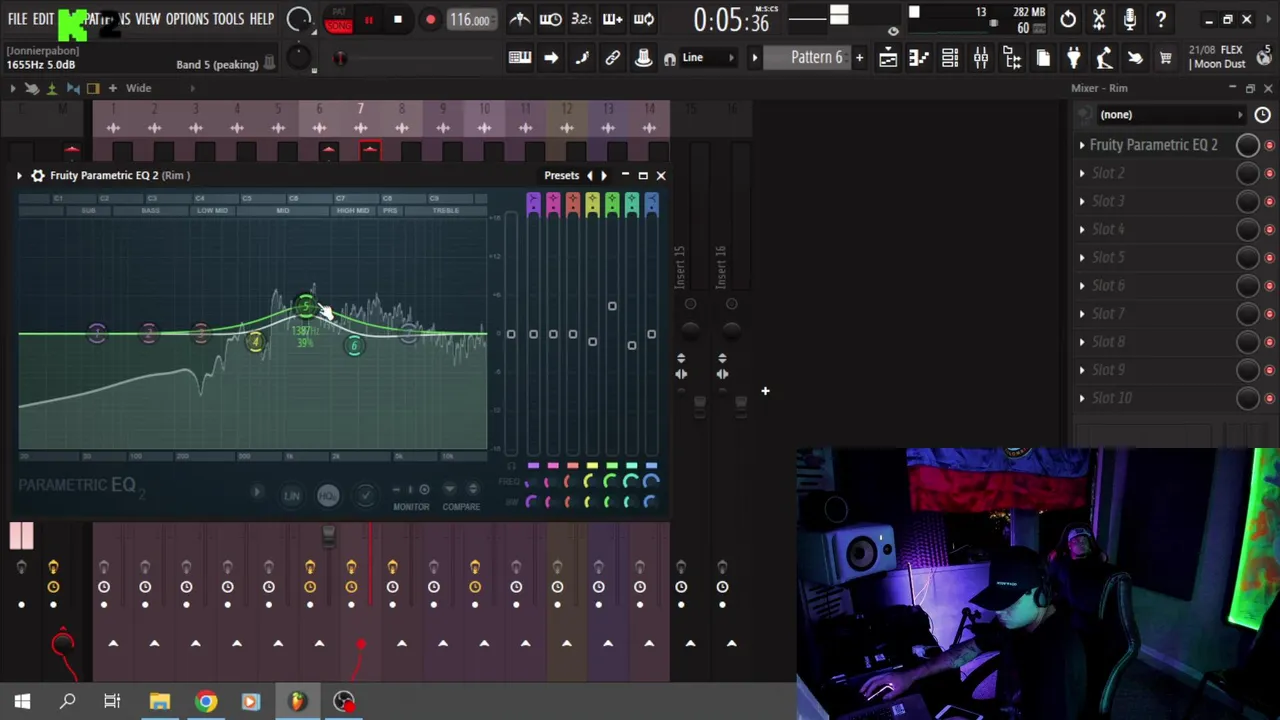
Task: Toggle PAT/SONG playback mode switch
Action: click(x=339, y=20)
